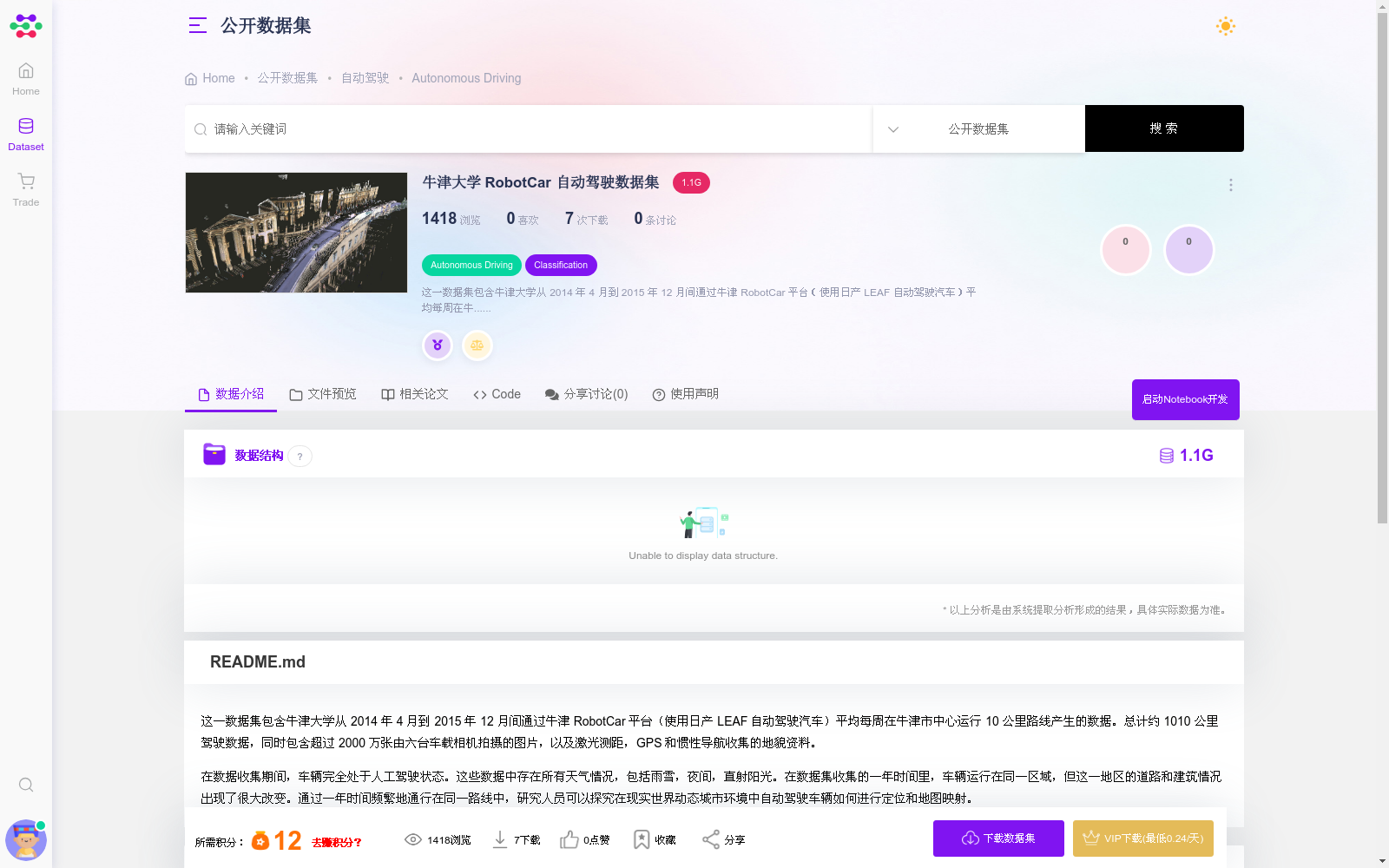Click 'Unable to display data structure.' message
The height and width of the screenshot is (868, 1389).
[703, 556]
